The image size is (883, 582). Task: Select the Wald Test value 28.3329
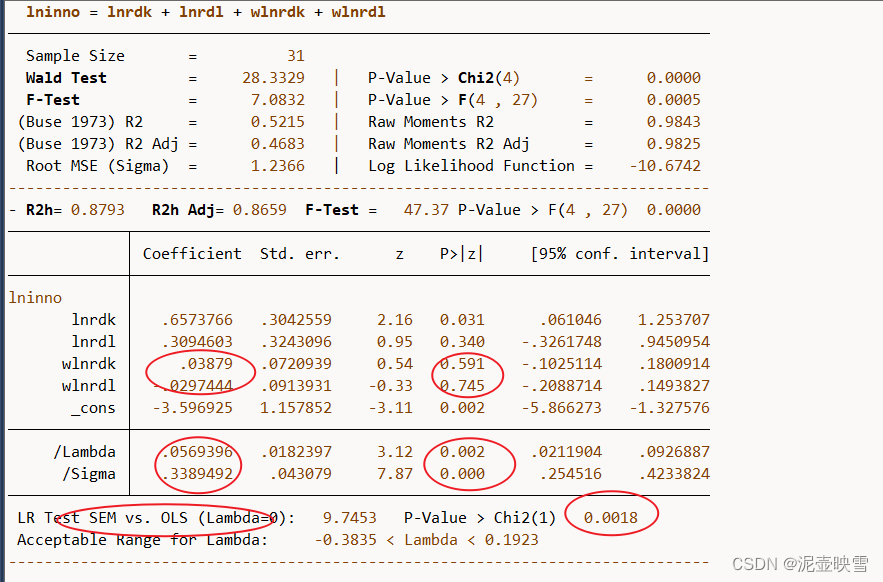(273, 78)
